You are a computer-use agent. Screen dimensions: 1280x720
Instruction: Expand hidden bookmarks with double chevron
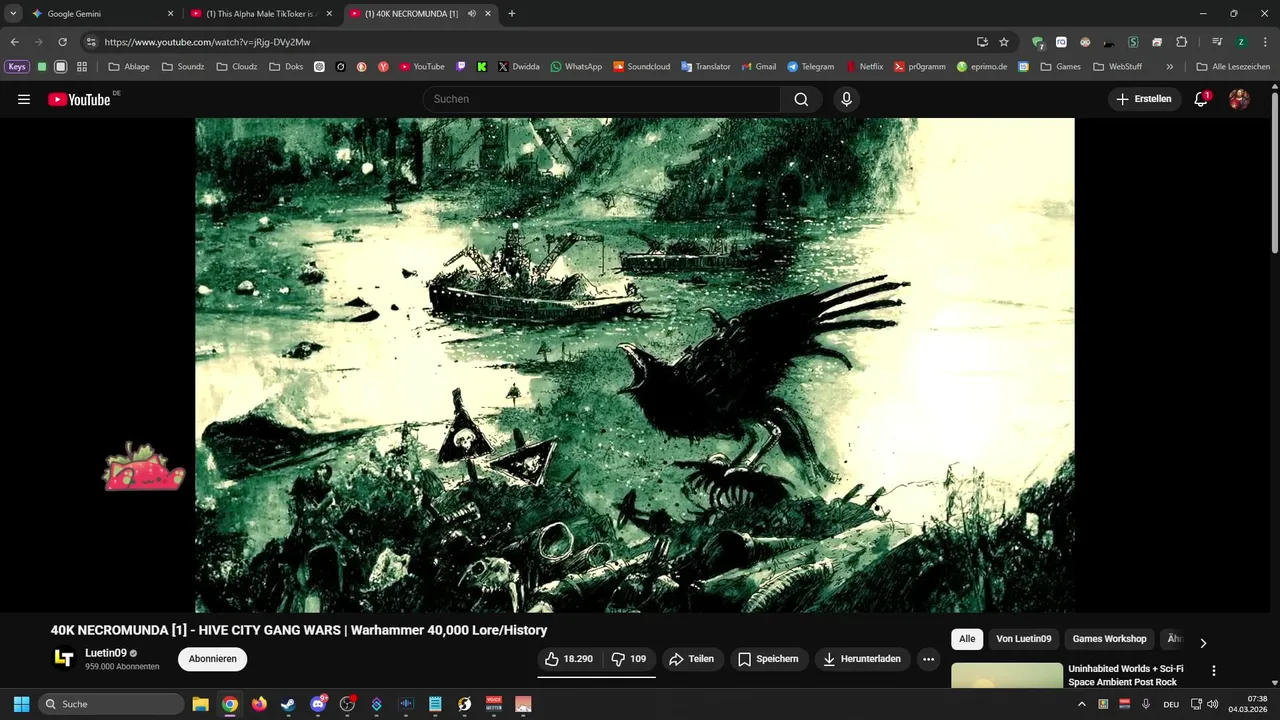1170,67
